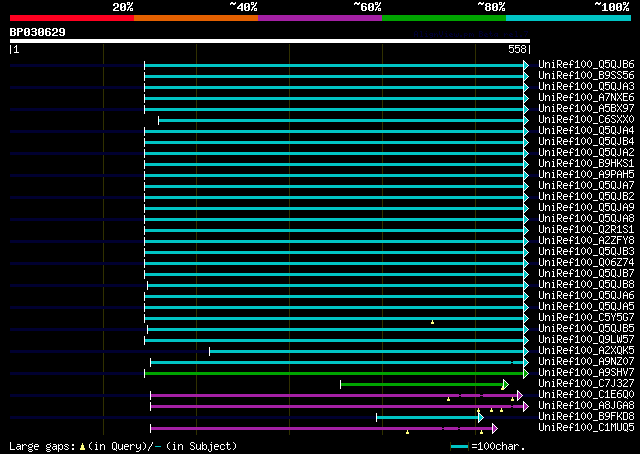This screenshot has height=454, width=640.
Task: Click the green ~80% legend segment
Action: click(444, 18)
